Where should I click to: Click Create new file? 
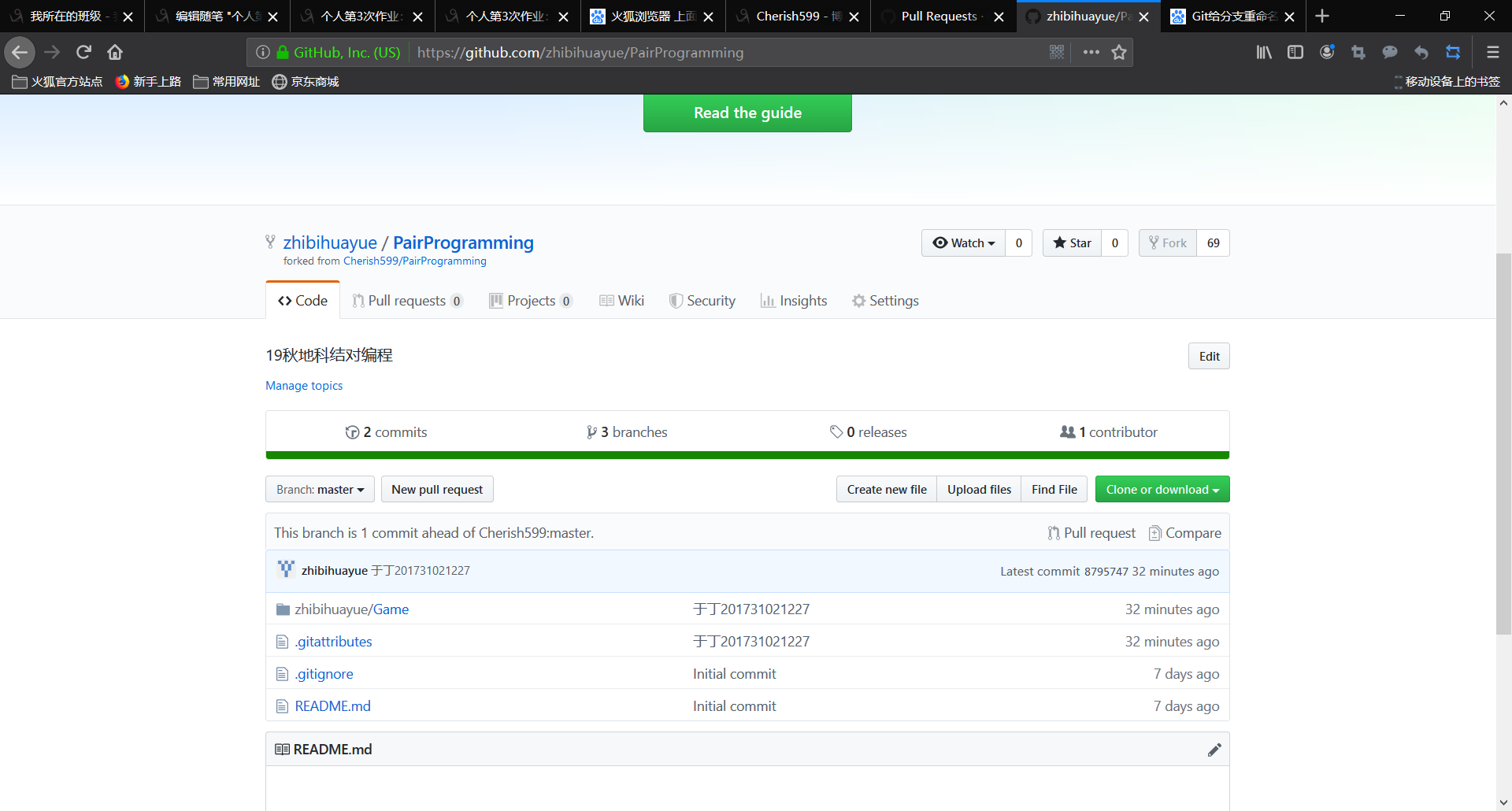[x=887, y=489]
